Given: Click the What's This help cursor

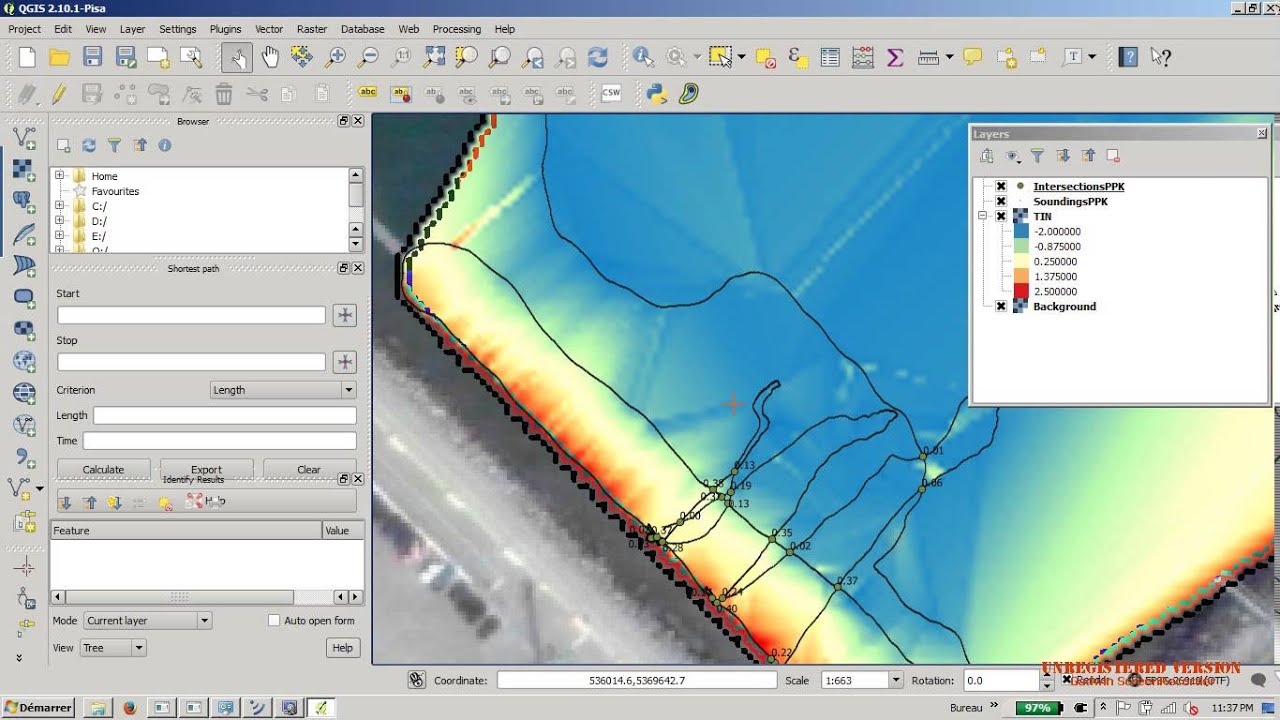Looking at the screenshot, I should pos(1160,57).
